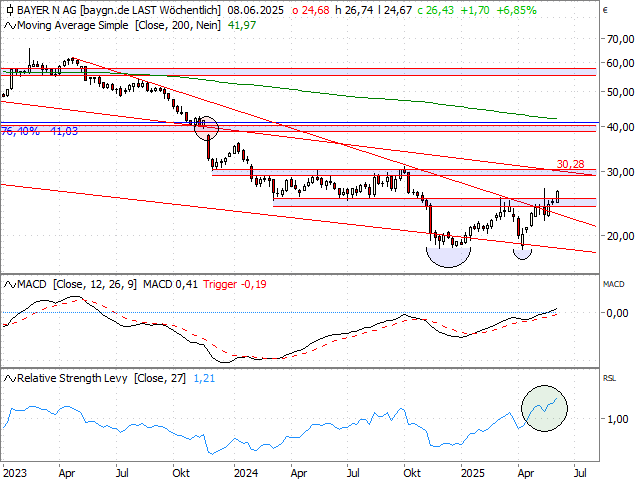Click the 70,00 price axis label
This screenshot has height=480, width=640.
coord(620,39)
